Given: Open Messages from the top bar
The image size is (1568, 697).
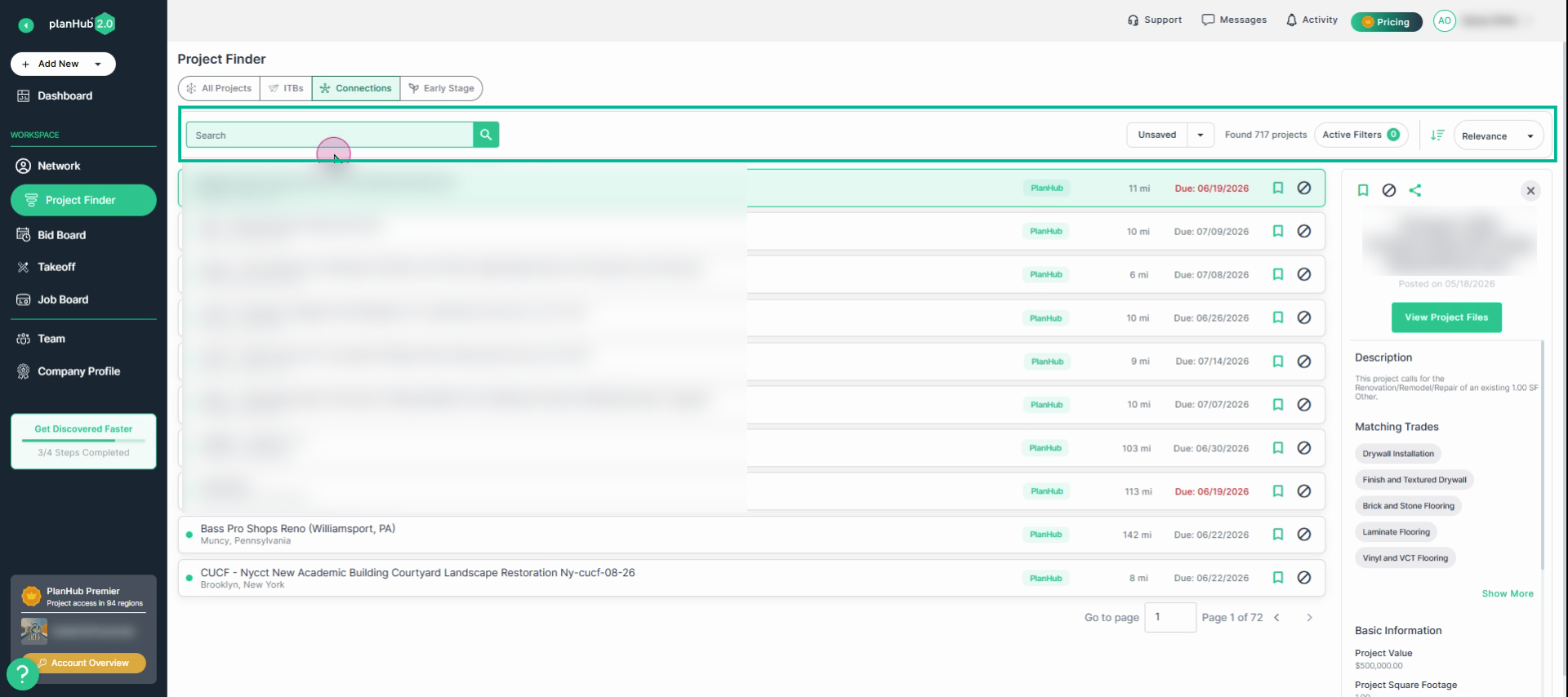Looking at the screenshot, I should (1234, 20).
